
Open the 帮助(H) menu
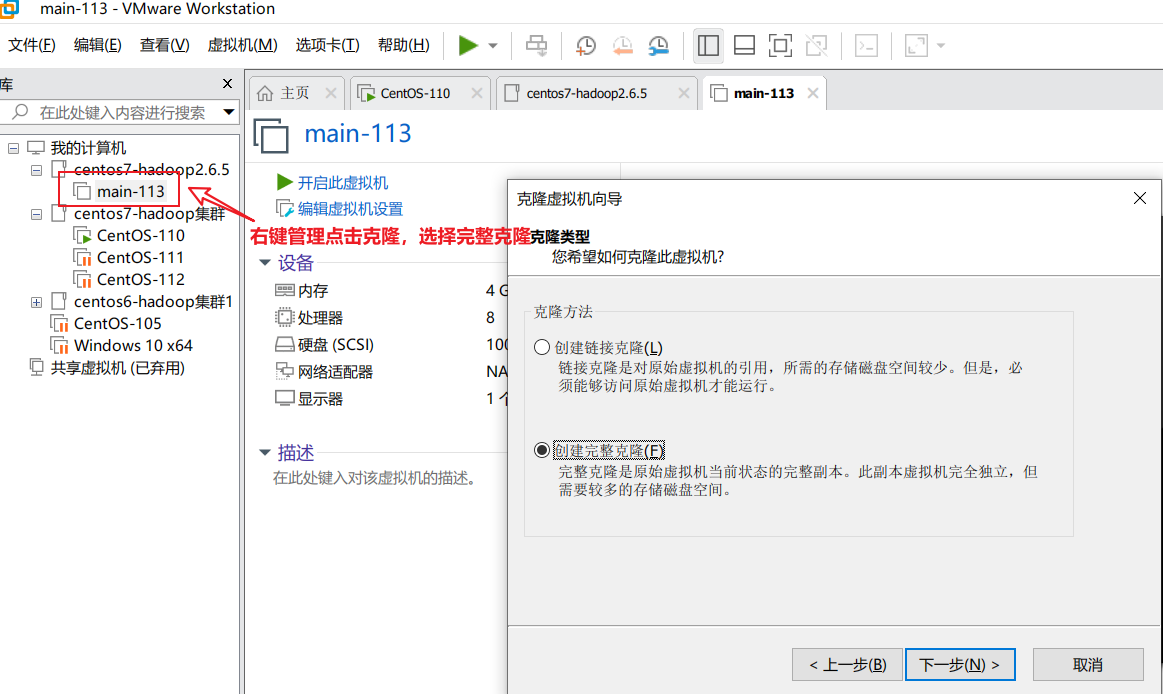point(403,45)
